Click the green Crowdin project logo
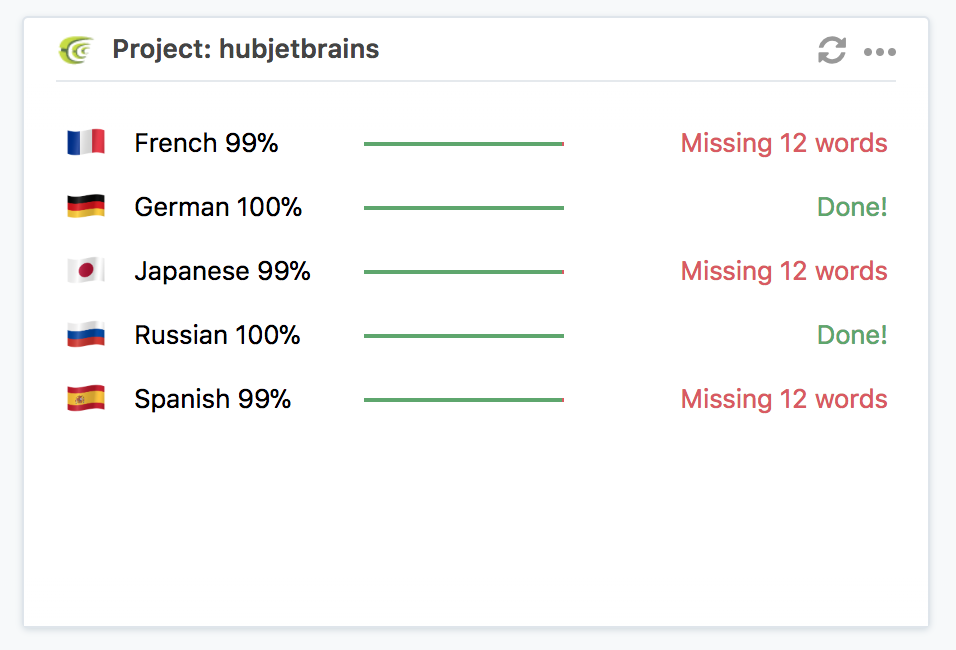Viewport: 956px width, 650px height. coord(76,49)
